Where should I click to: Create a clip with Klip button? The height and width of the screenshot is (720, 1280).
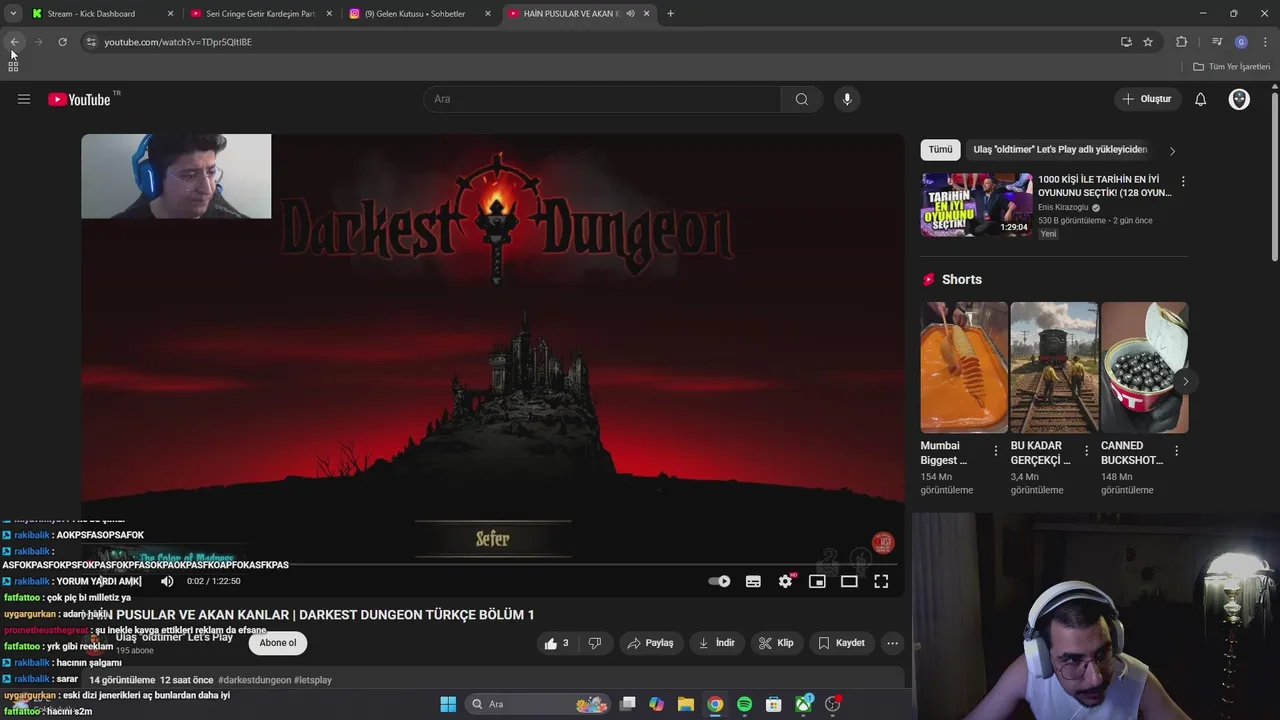tap(776, 643)
